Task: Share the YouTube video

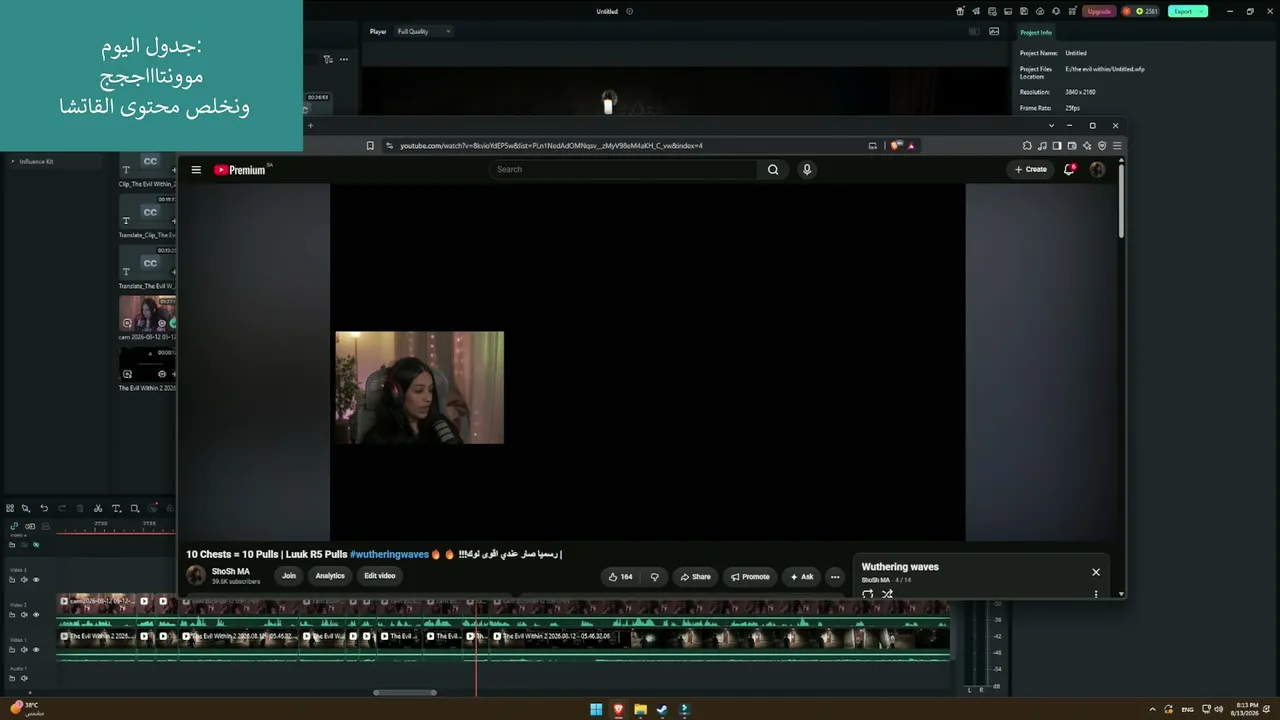Action: [x=696, y=577]
